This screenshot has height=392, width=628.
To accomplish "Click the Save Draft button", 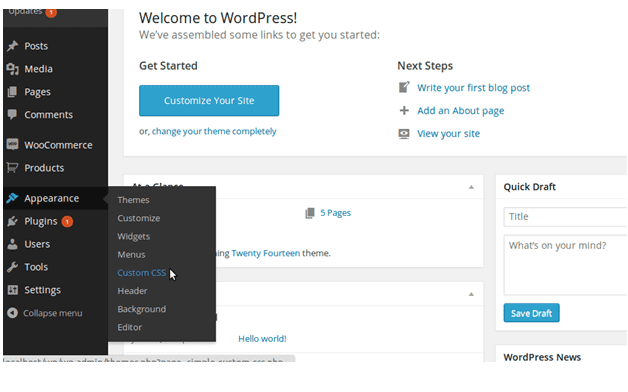I will [531, 313].
